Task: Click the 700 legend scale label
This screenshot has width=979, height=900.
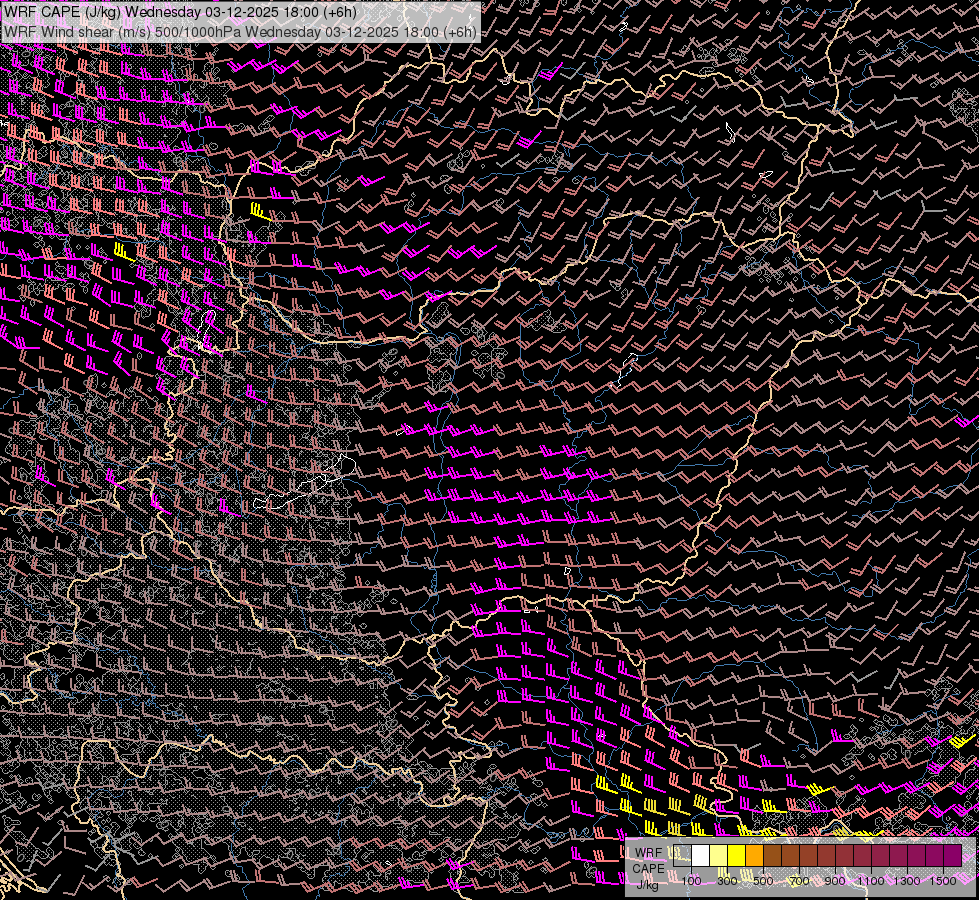Action: (799, 881)
